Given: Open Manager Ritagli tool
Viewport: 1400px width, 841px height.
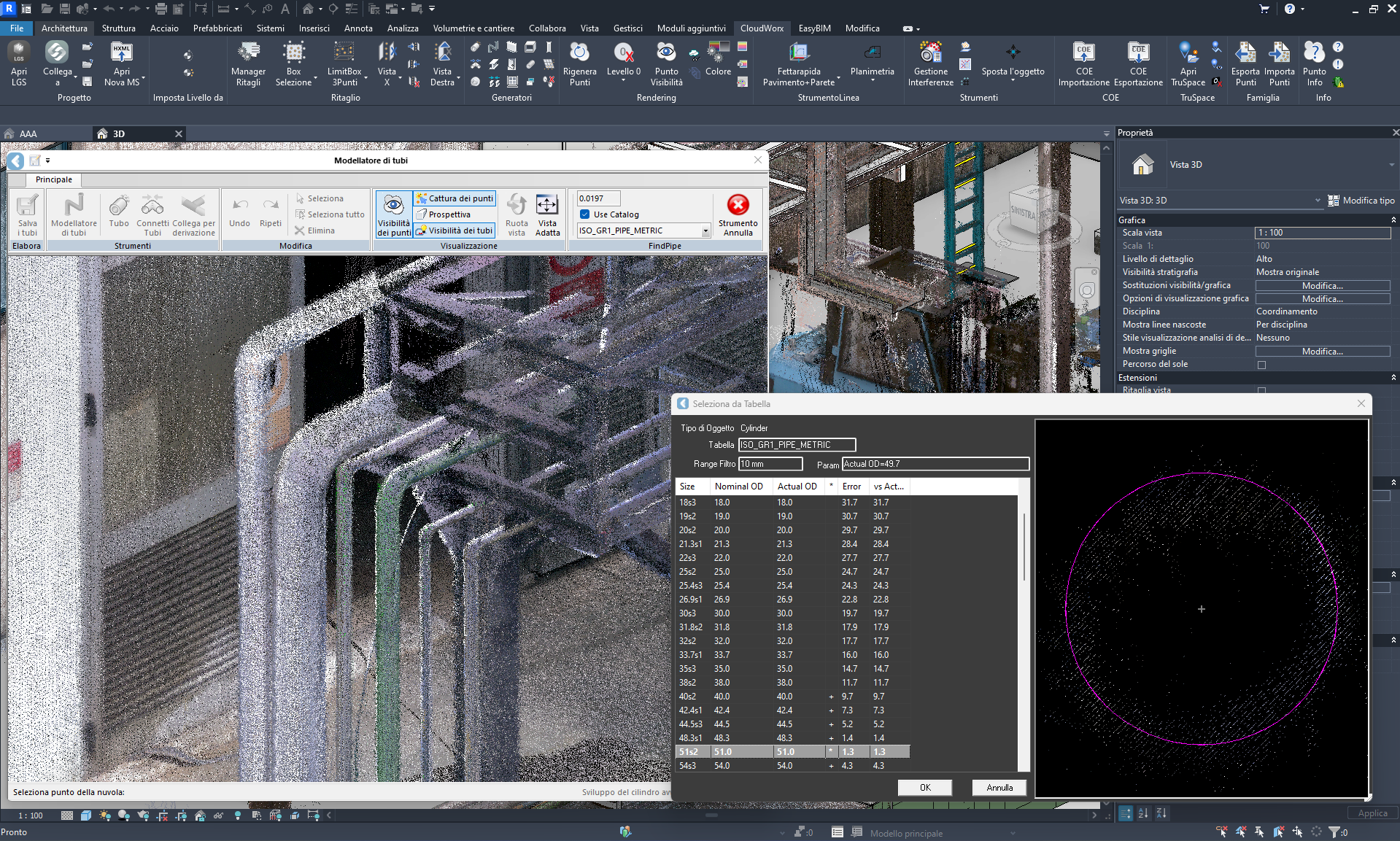Looking at the screenshot, I should [x=248, y=63].
